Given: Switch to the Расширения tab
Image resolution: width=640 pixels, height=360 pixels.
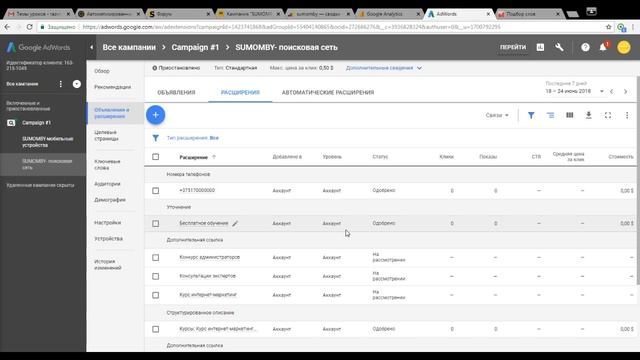Looking at the screenshot, I should [x=240, y=92].
